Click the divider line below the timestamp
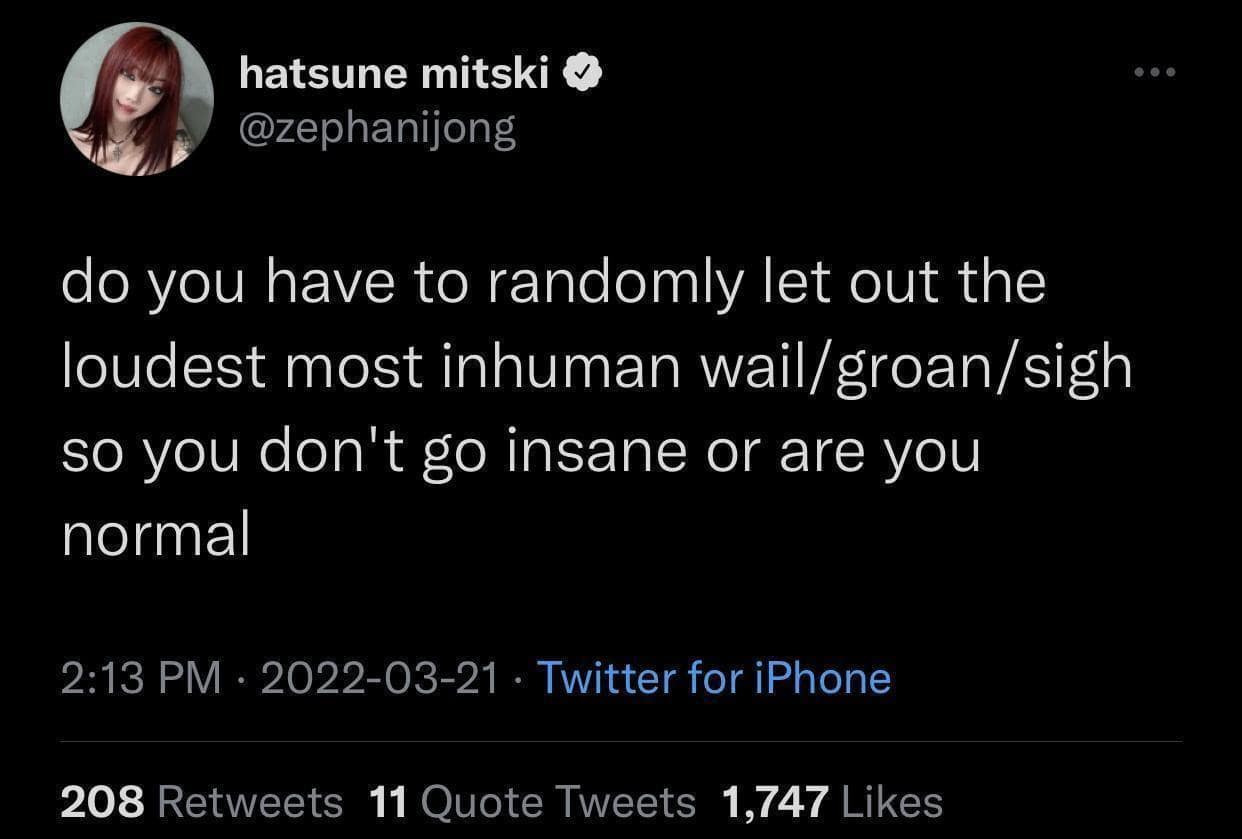Screen dimensions: 1242x839 621,742
